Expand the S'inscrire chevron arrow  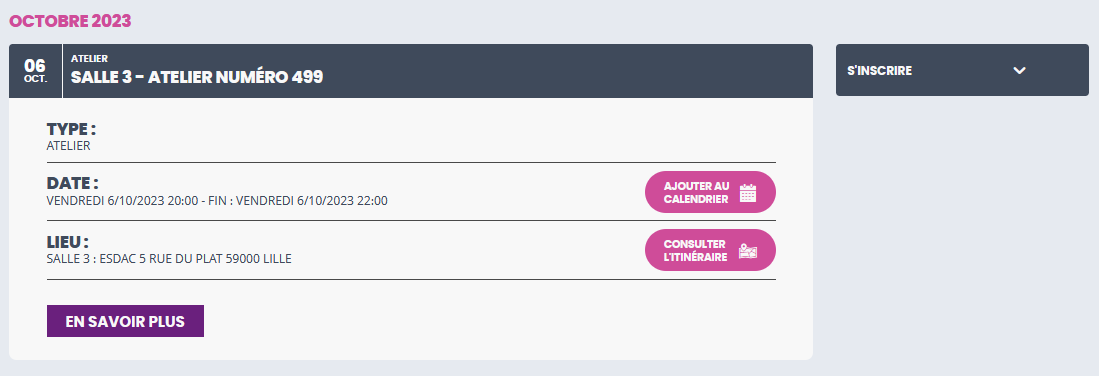[x=1020, y=70]
